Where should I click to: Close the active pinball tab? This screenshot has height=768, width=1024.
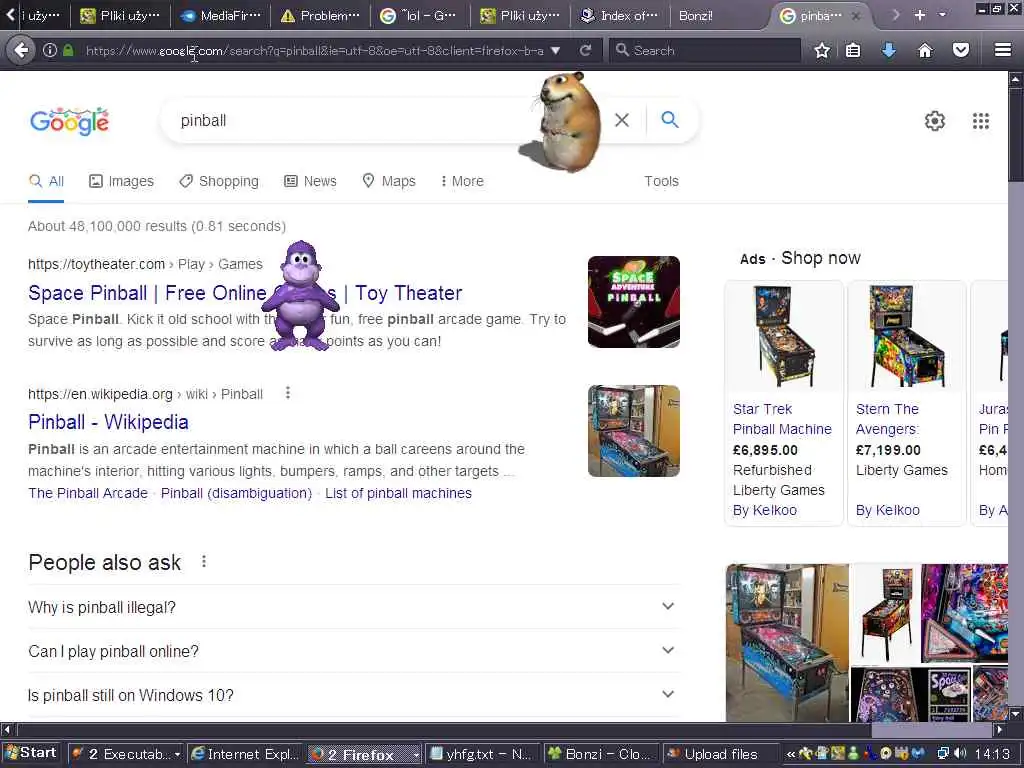(856, 16)
